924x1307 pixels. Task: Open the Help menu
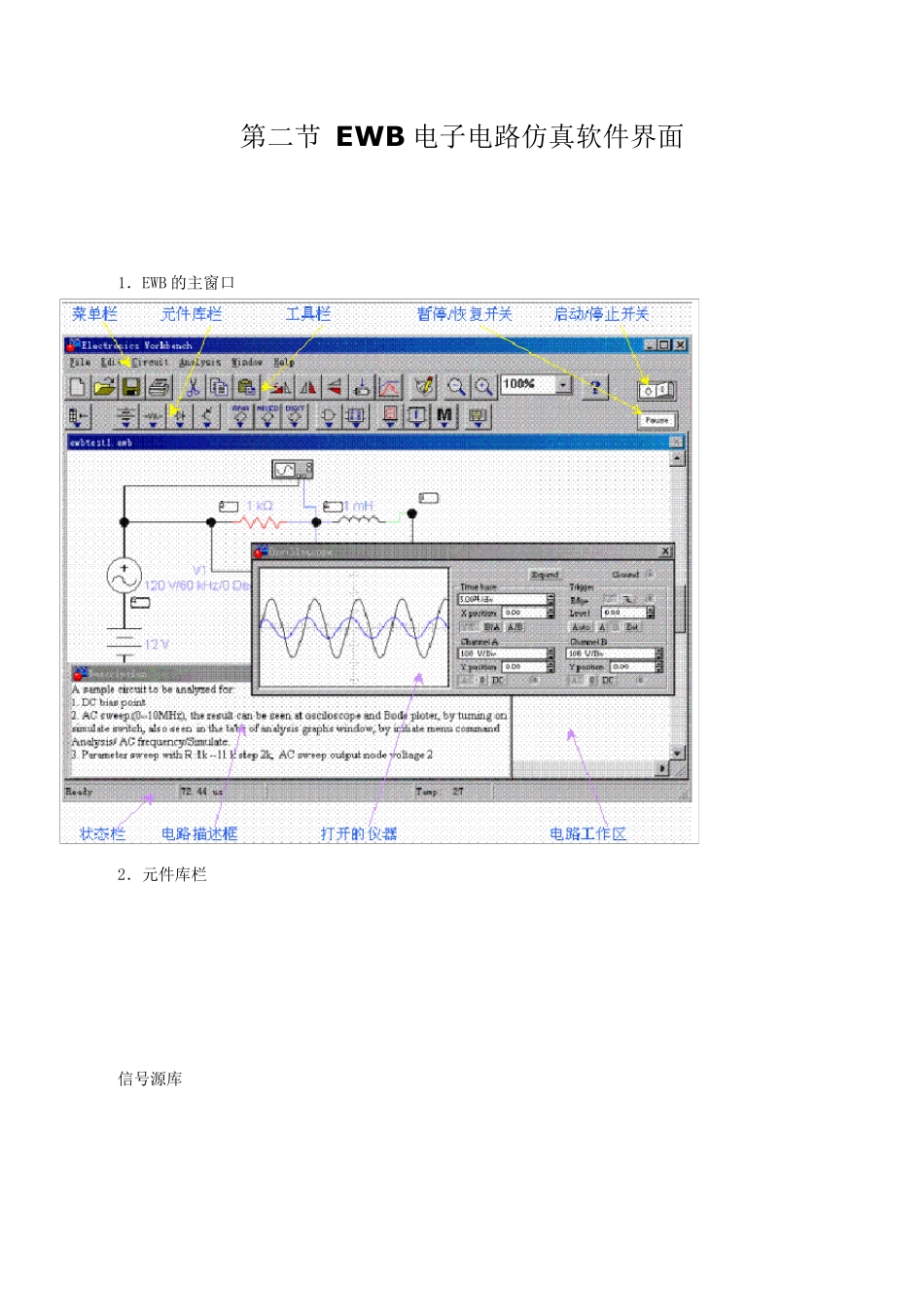284,362
